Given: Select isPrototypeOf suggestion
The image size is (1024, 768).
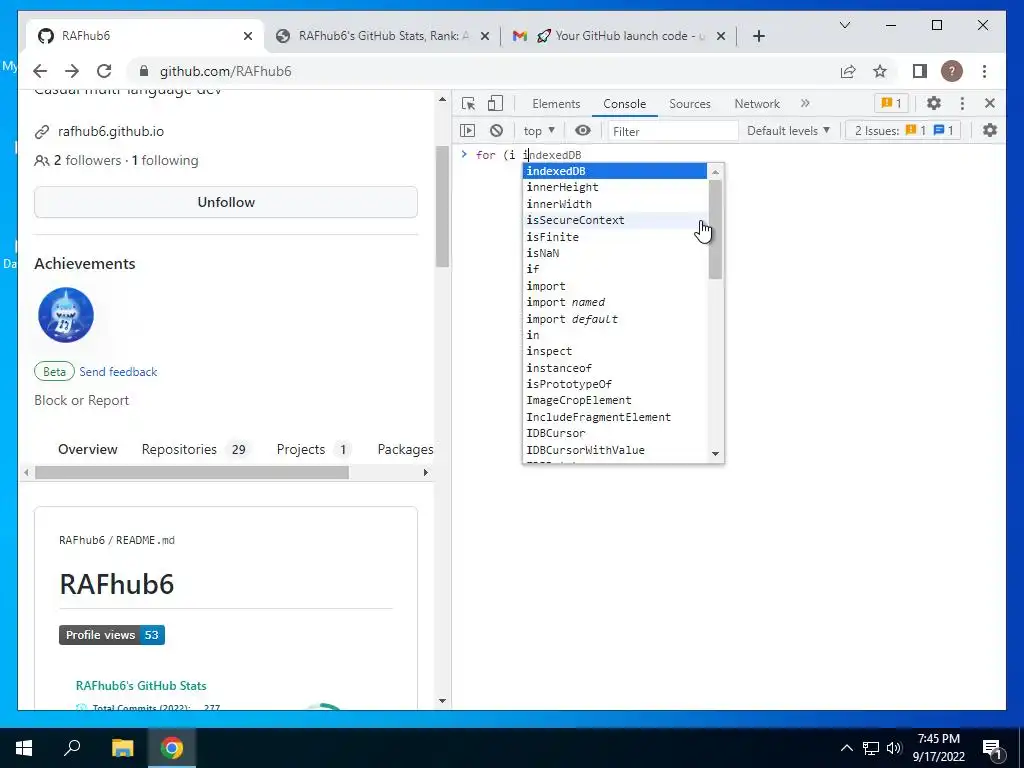Looking at the screenshot, I should click(x=615, y=384).
